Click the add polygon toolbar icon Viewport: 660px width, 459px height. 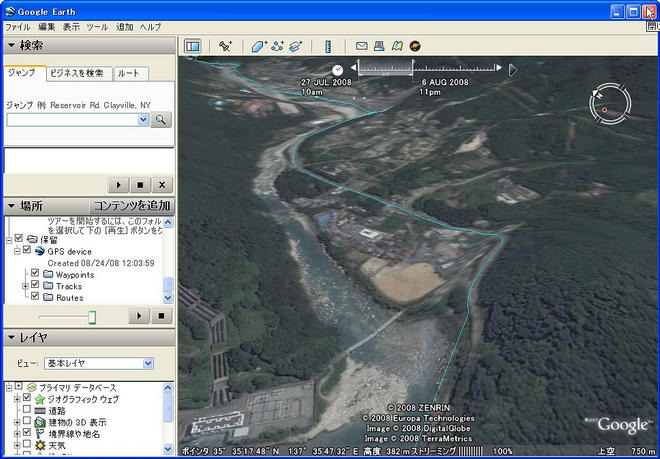tap(259, 46)
